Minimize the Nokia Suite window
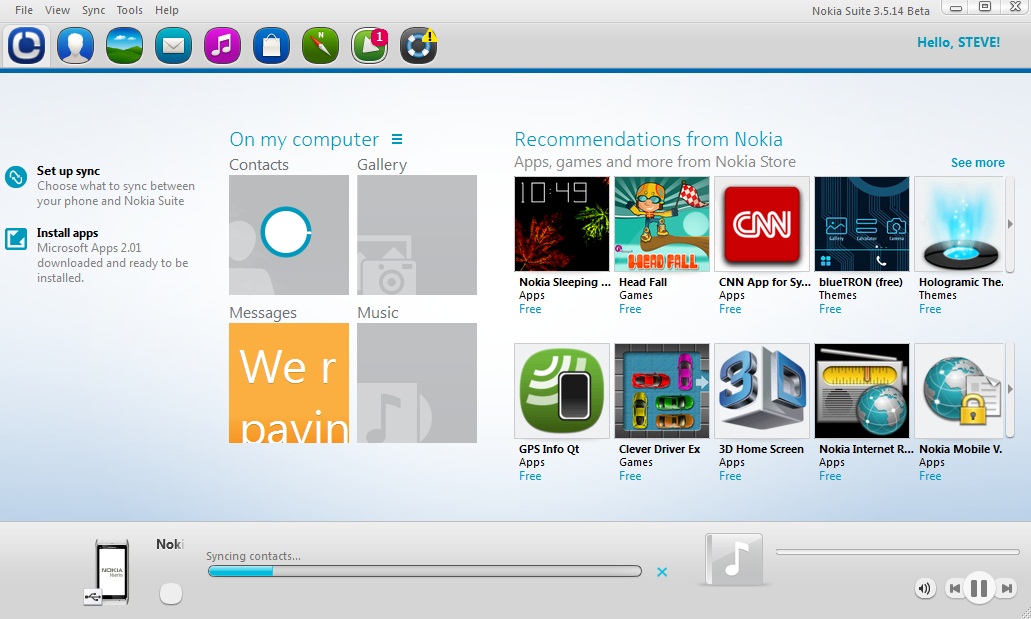1031x619 pixels. pos(956,8)
